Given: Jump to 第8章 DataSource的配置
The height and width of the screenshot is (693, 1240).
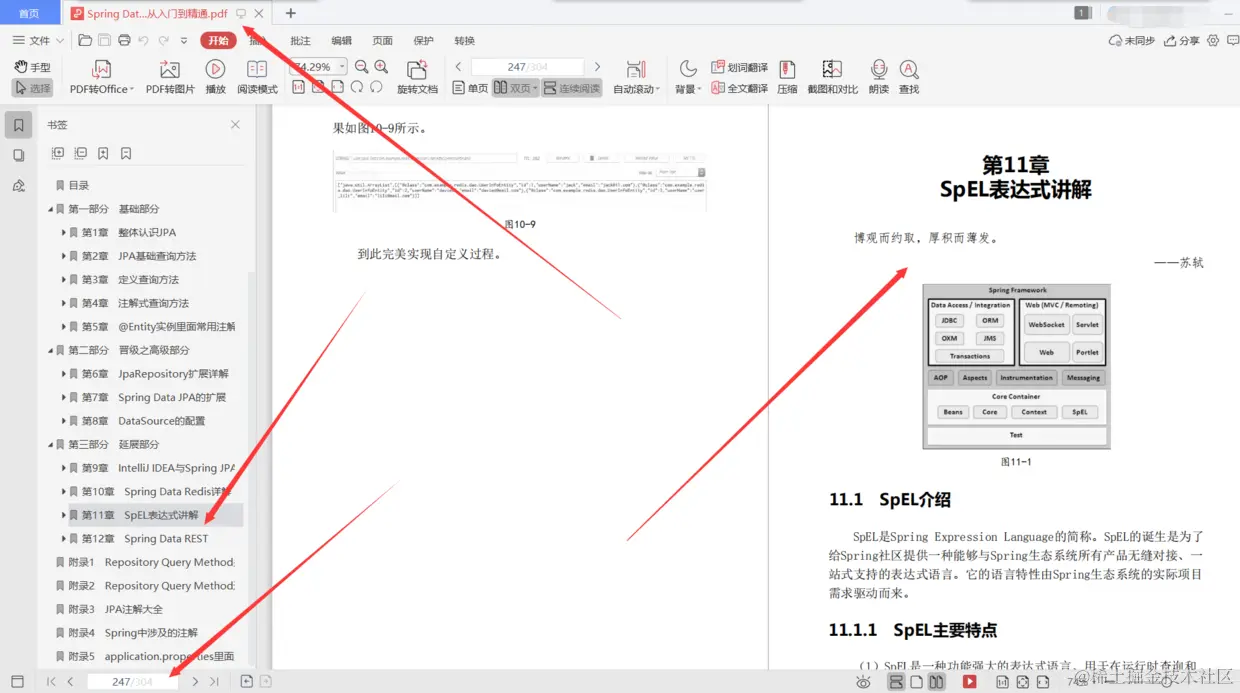Looking at the screenshot, I should pos(144,421).
